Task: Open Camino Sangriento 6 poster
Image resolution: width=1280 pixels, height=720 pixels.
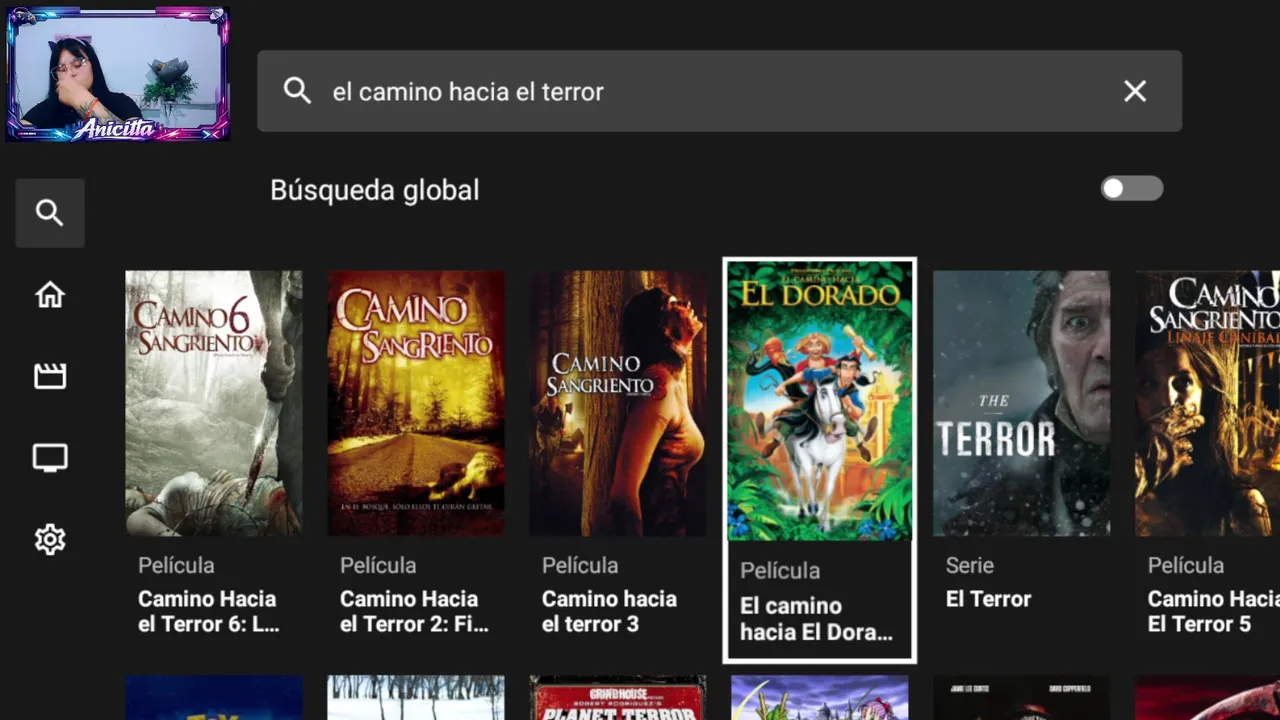Action: point(214,403)
